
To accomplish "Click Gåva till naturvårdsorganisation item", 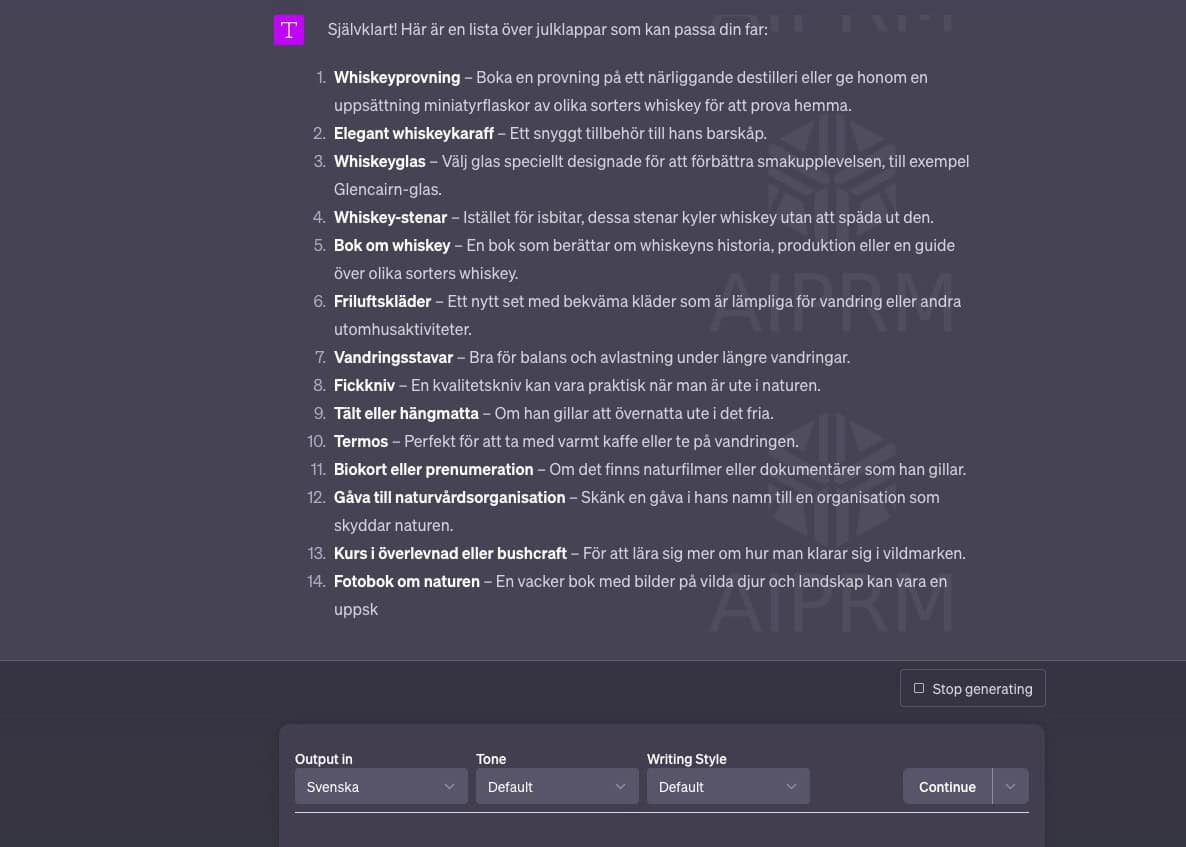I will point(449,497).
